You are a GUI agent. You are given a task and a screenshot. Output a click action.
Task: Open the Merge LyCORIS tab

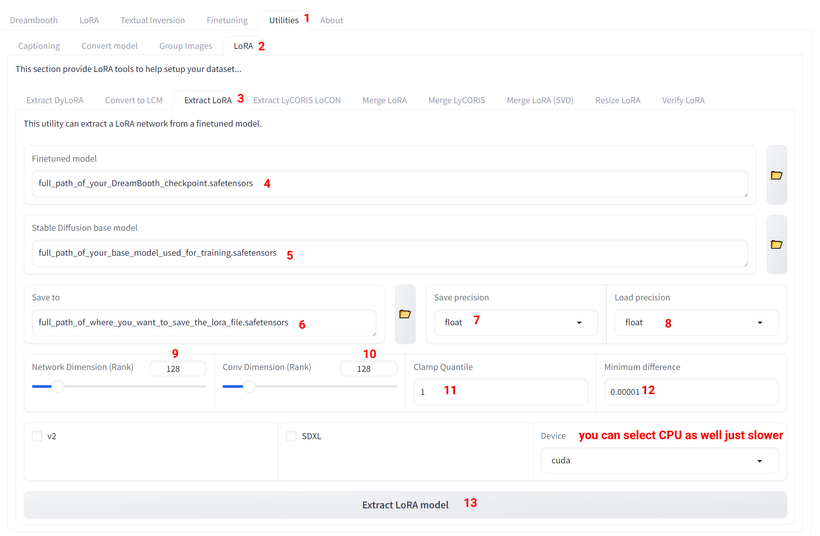pyautogui.click(x=457, y=100)
